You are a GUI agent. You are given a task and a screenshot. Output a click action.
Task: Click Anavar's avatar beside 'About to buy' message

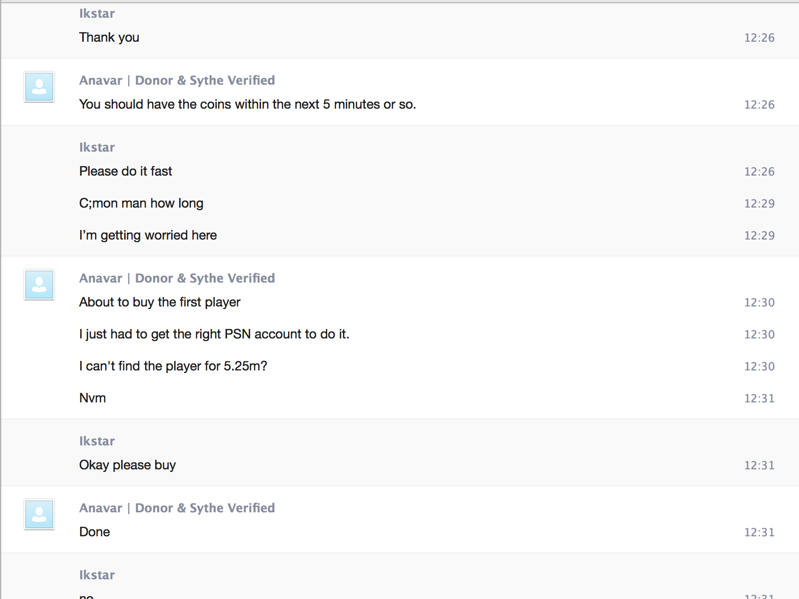click(39, 285)
